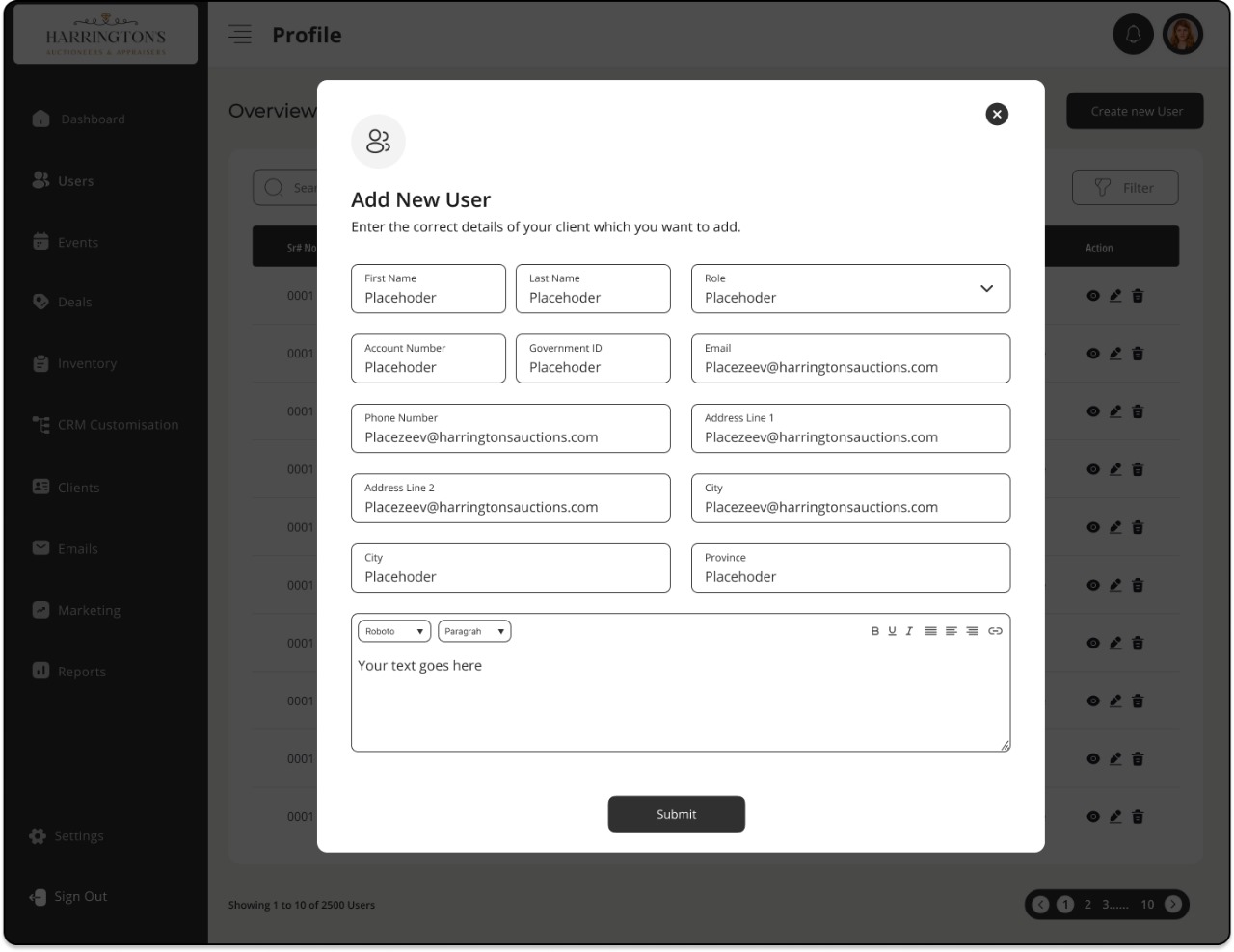Focus the First Name field
Image resolution: width=1234 pixels, height=952 pixels.
428,289
